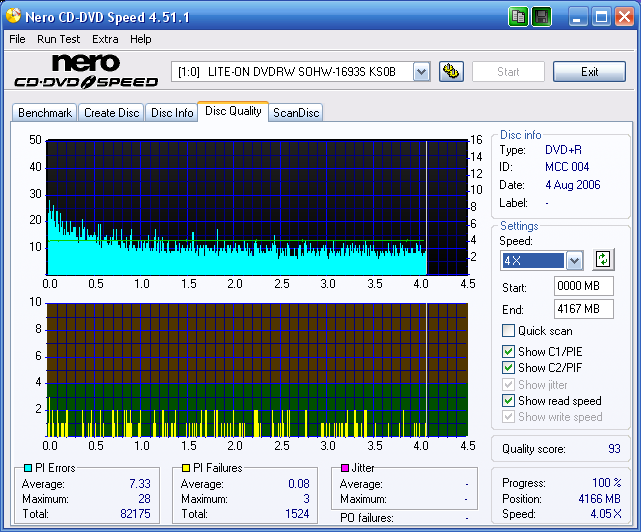
Task: Click the disc type DVD+R
Action: point(563,150)
